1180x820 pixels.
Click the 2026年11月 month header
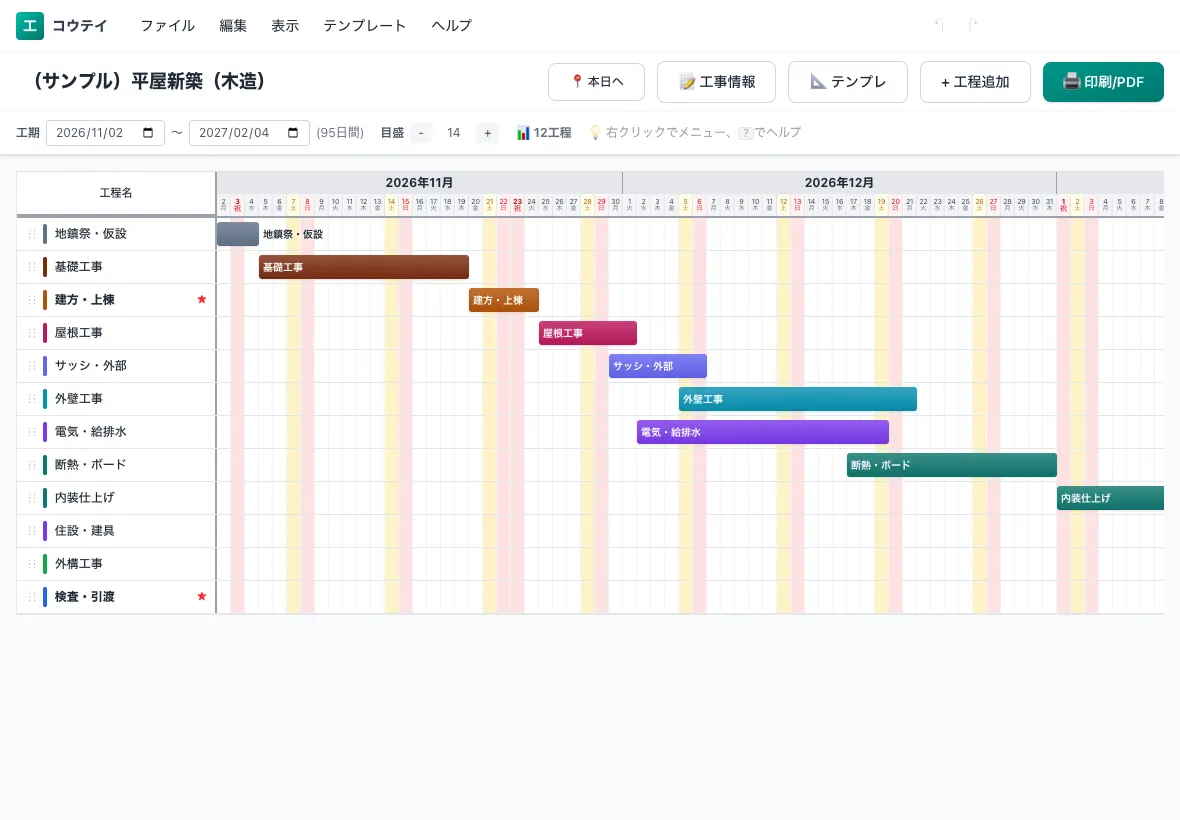419,183
